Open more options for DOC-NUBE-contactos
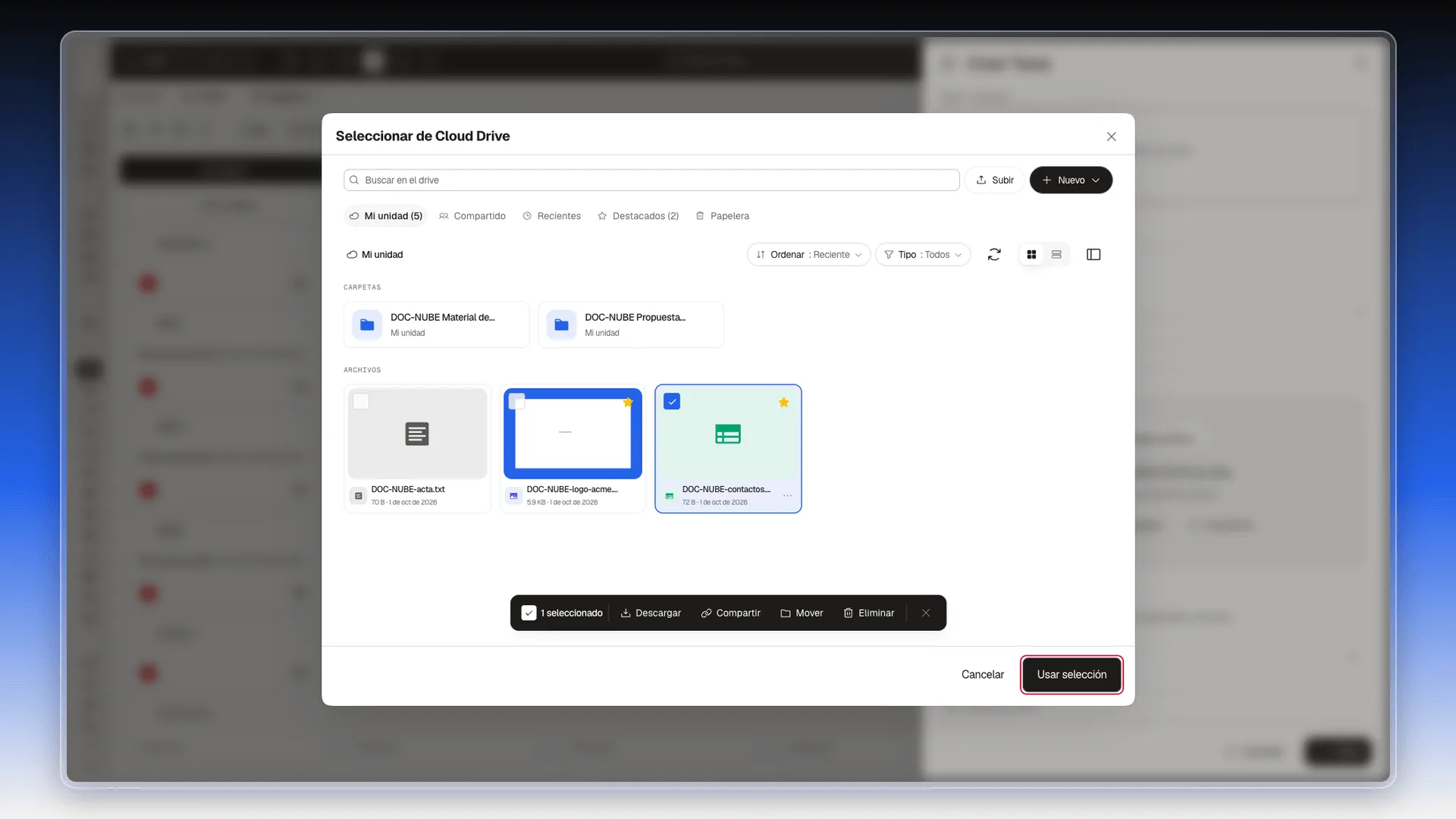 (x=788, y=495)
